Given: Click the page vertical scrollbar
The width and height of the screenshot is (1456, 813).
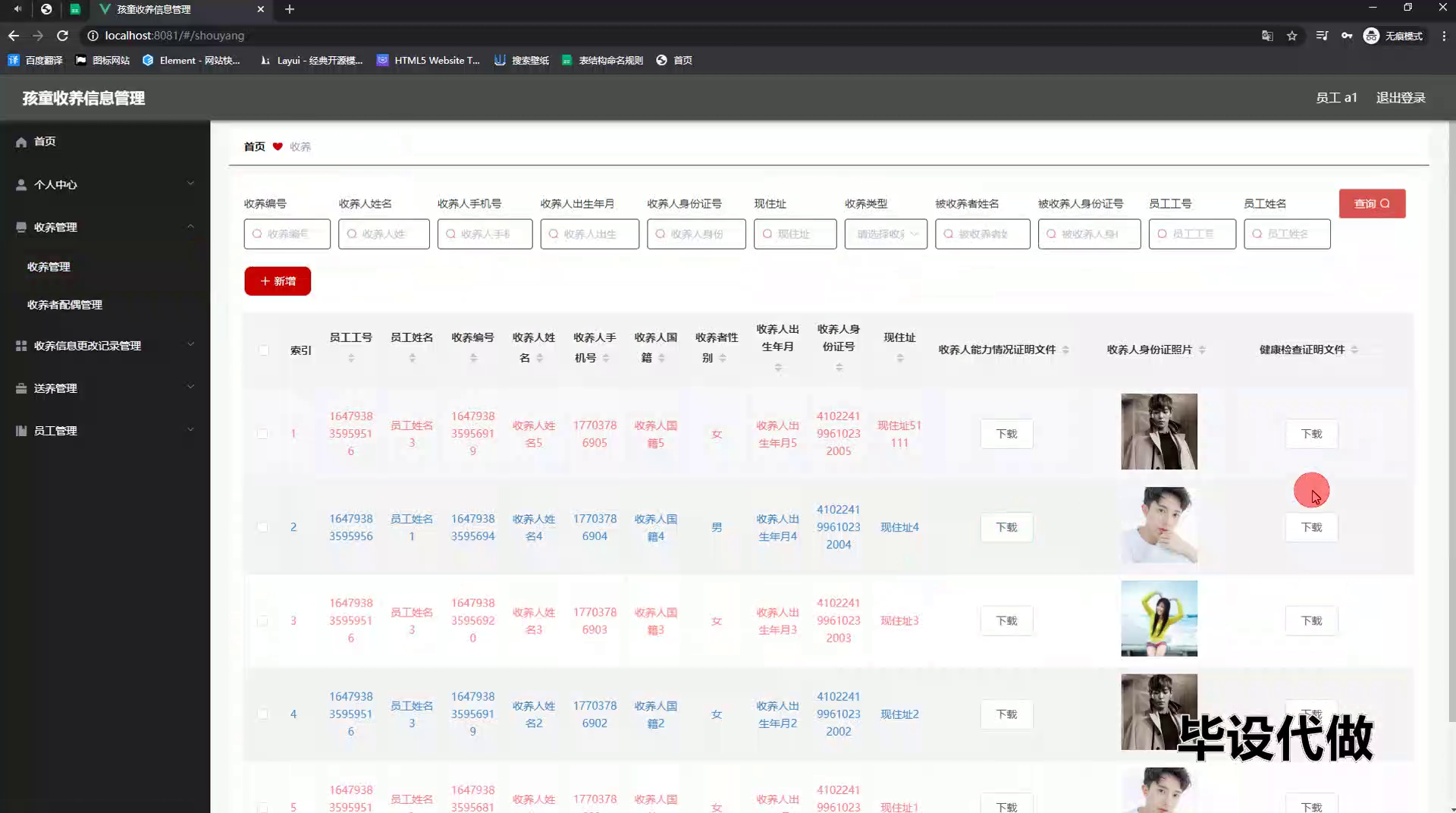Looking at the screenshot, I should pos(1451,421).
